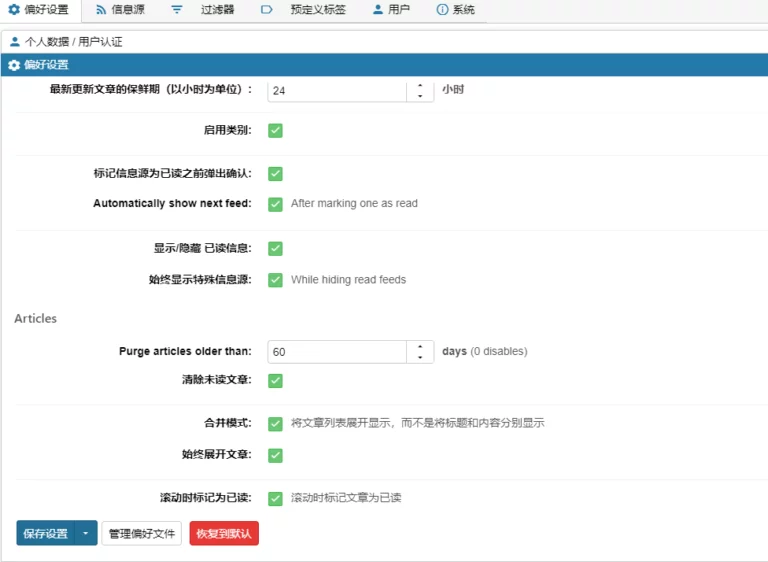Click the gear icon in 偏好设置 tab
This screenshot has height=562, width=768.
tap(14, 10)
